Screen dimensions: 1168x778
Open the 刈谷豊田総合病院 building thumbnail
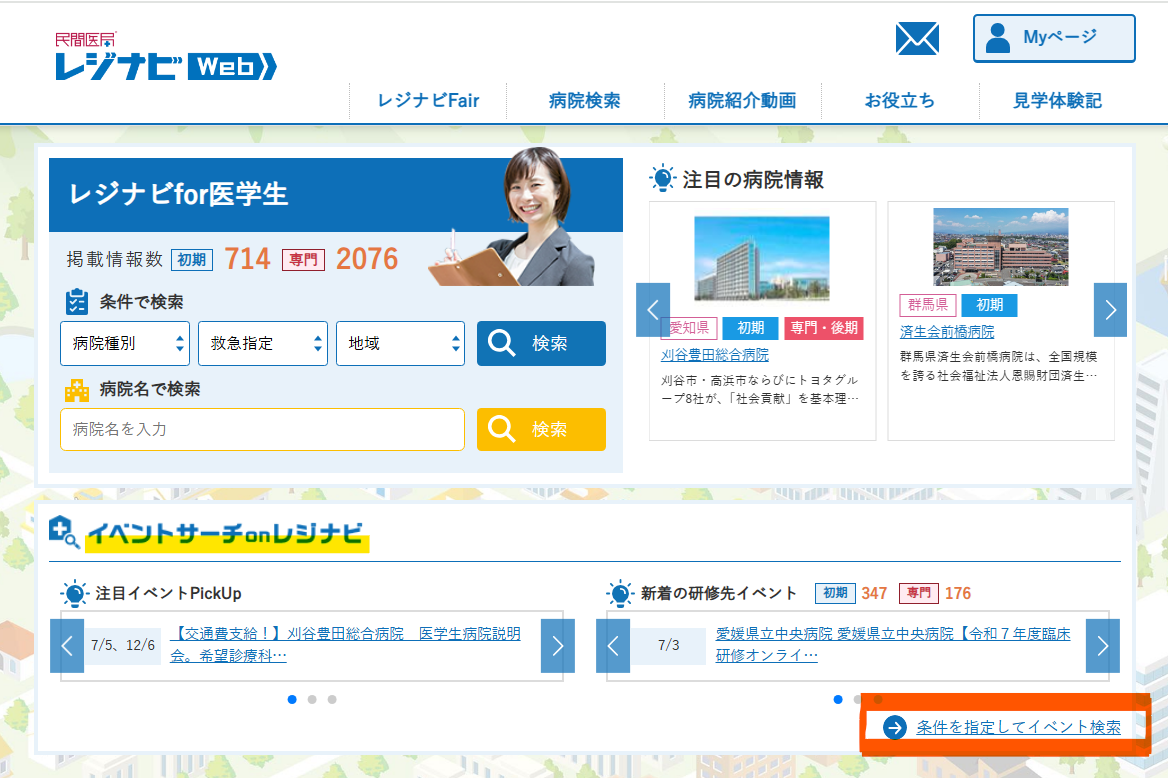point(762,258)
